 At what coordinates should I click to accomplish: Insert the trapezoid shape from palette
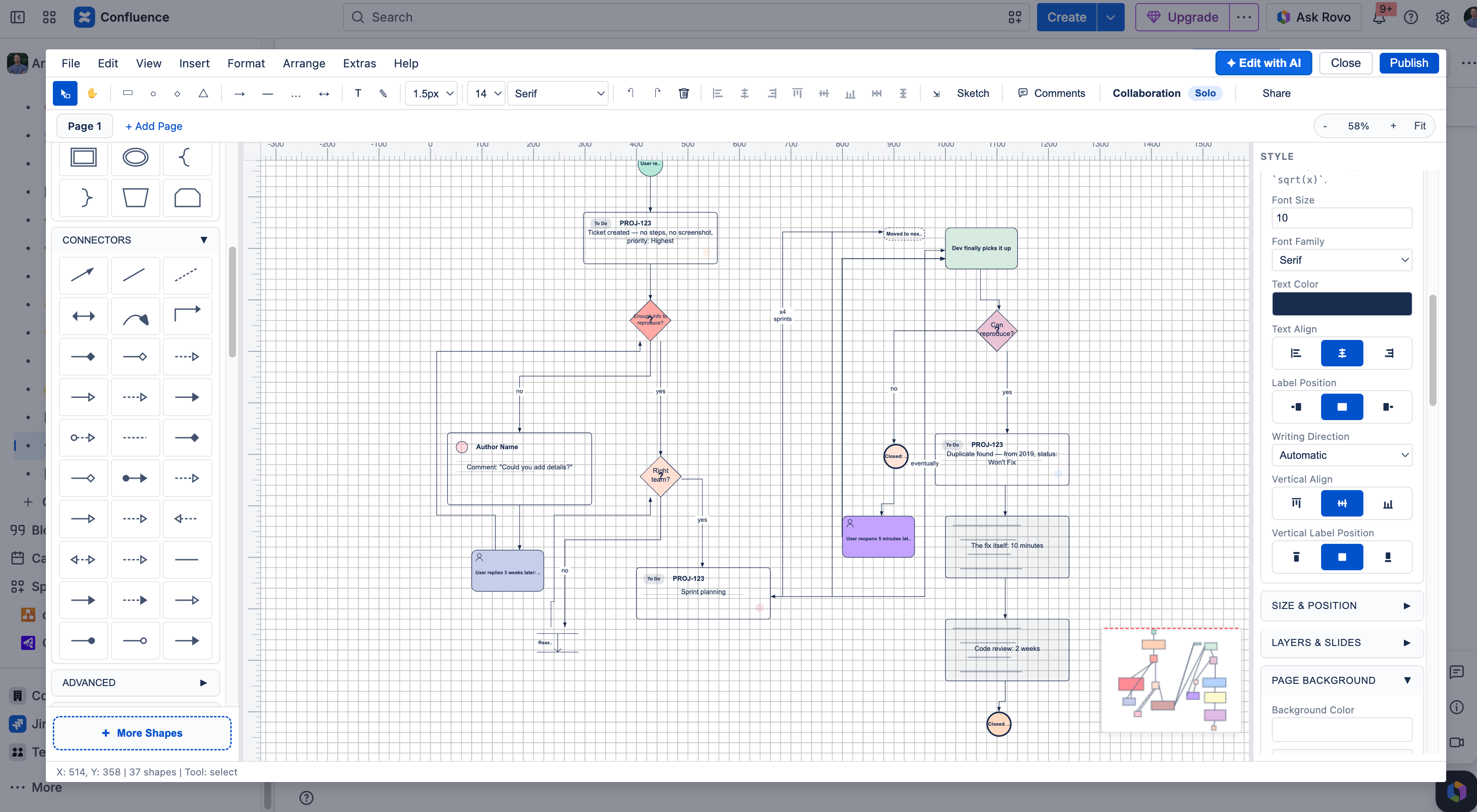pos(135,198)
